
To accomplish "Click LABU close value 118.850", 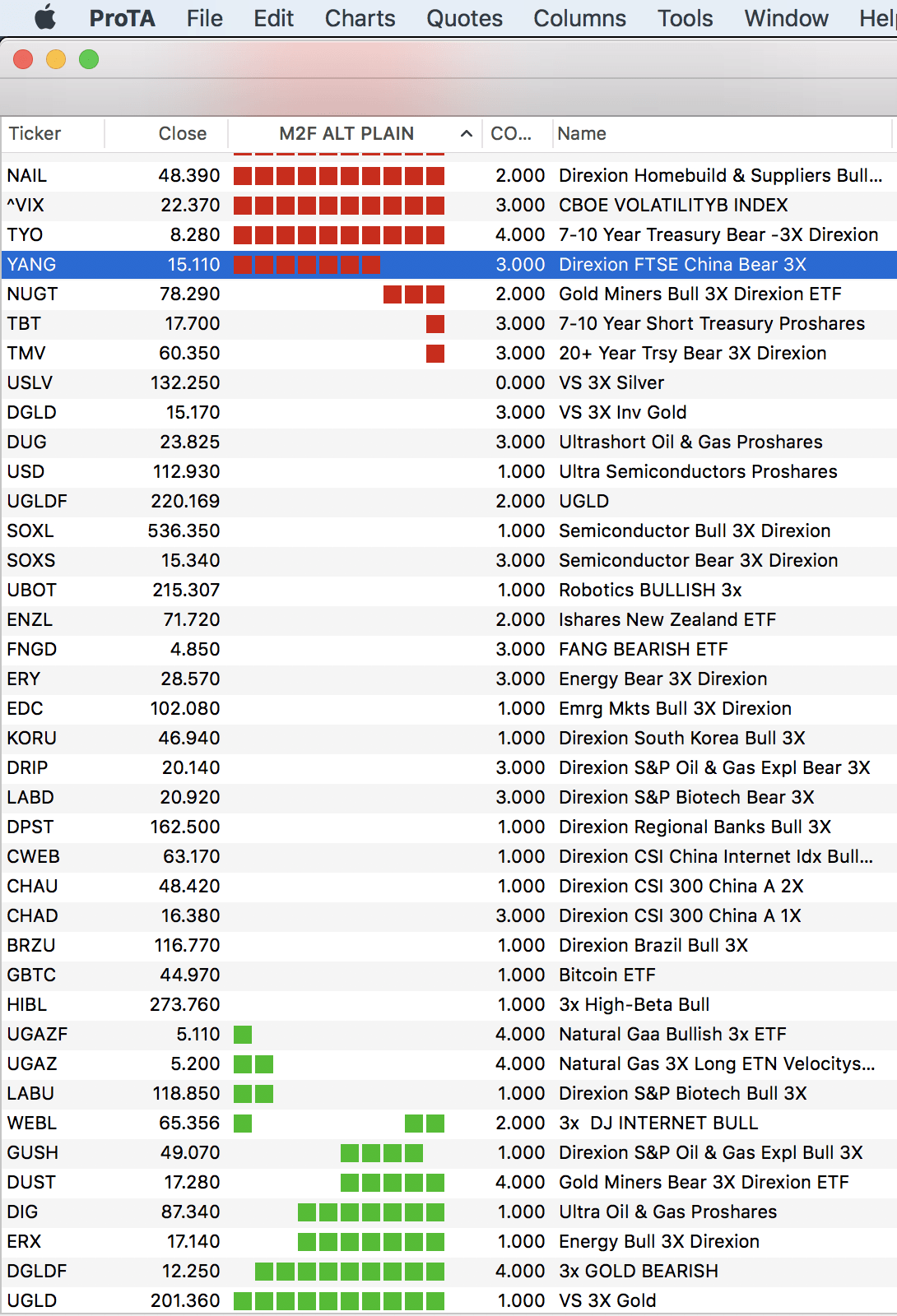I will [x=187, y=1093].
